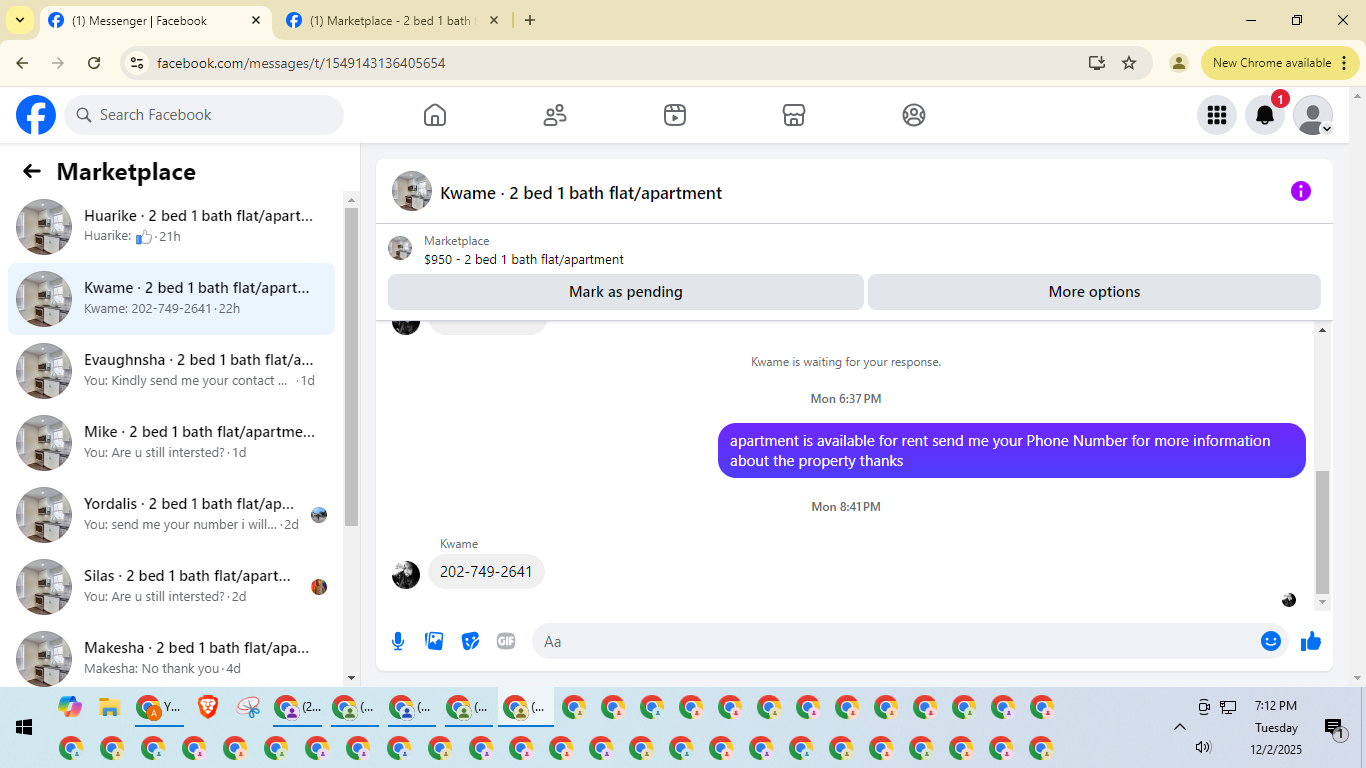Open the Huarike conversation

tap(171, 227)
